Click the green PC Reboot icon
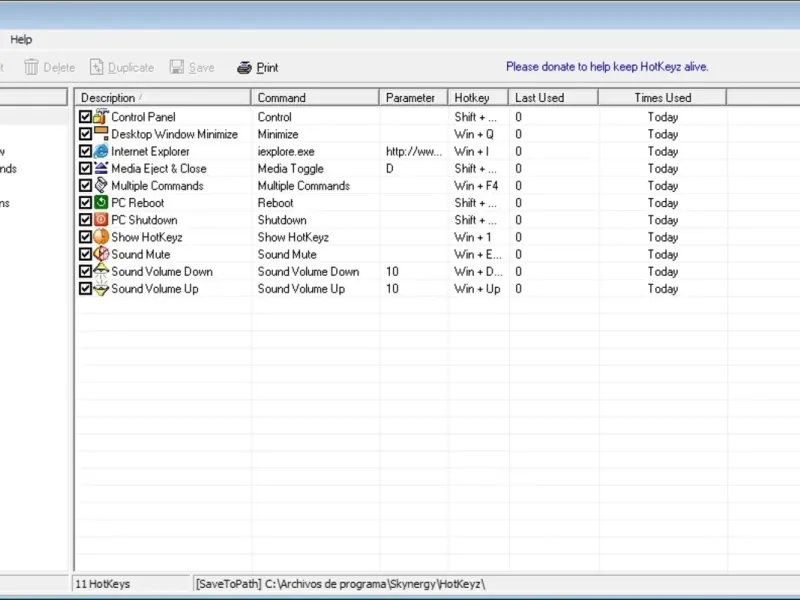 click(101, 203)
